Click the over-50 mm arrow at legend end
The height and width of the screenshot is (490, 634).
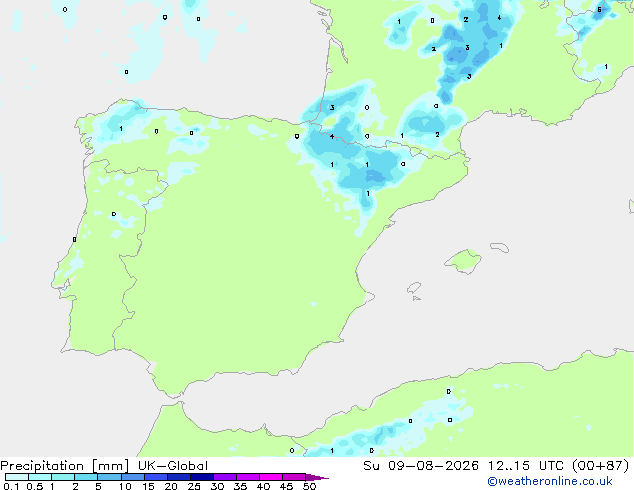coord(317,477)
